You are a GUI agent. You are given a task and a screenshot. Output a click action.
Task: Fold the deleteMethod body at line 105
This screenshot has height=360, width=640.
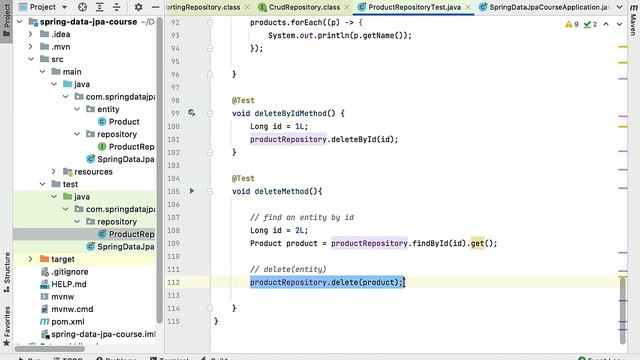[210, 191]
